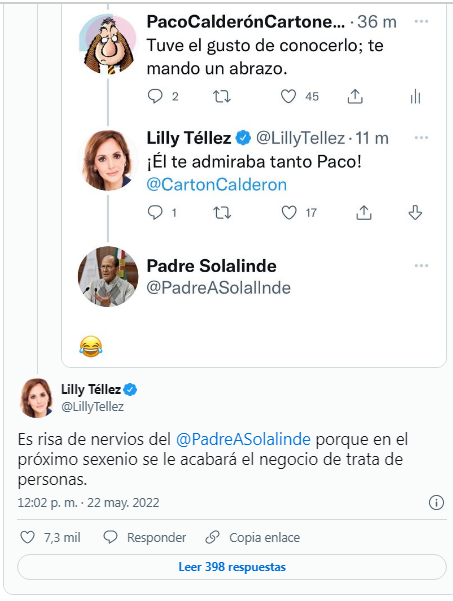Image resolution: width=453 pixels, height=601 pixels.
Task: Open @CartonCalderon mention link
Action: click(x=217, y=185)
